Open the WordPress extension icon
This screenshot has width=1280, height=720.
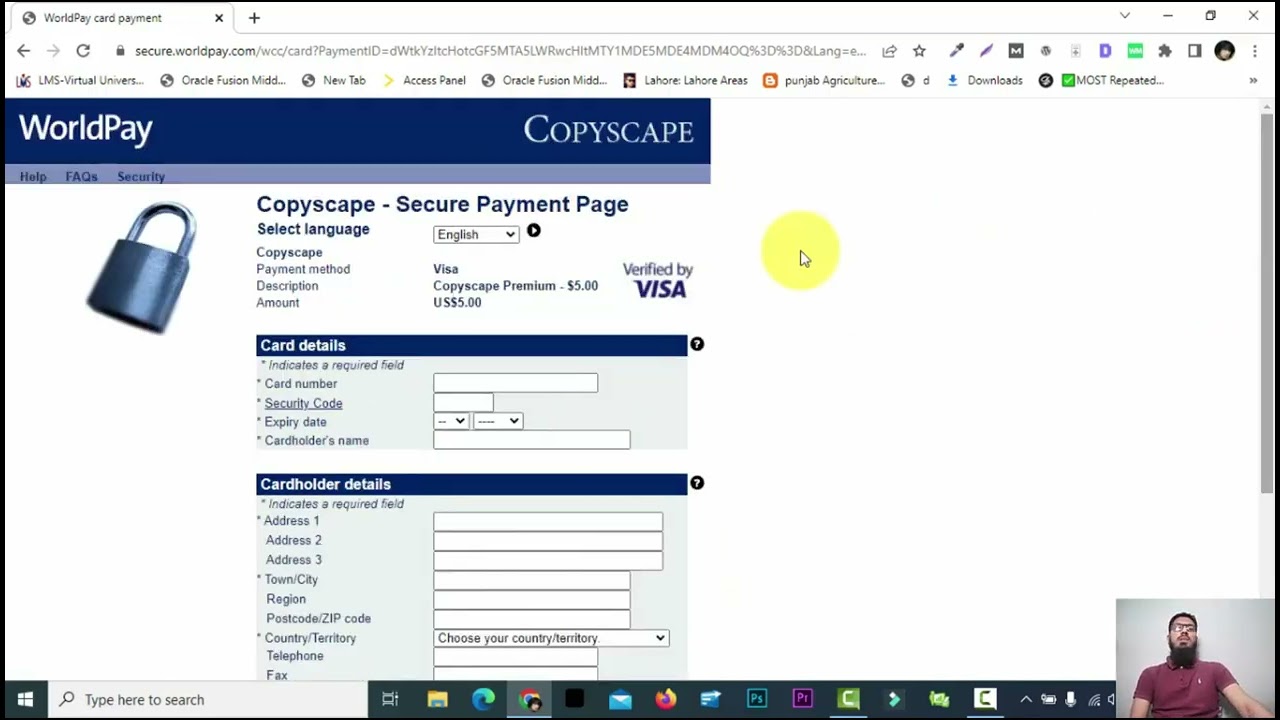(1046, 51)
